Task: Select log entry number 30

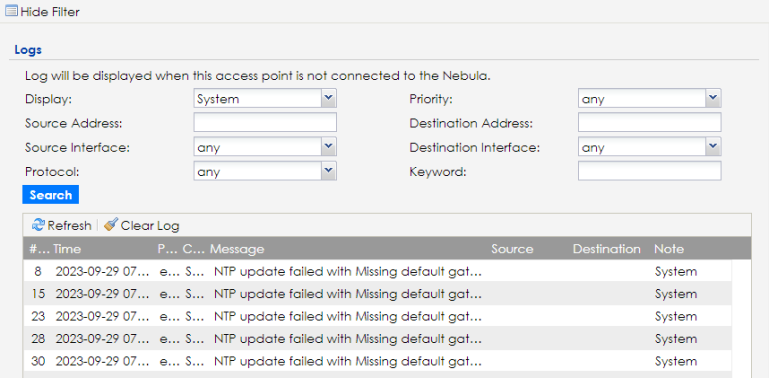Action: [377, 361]
